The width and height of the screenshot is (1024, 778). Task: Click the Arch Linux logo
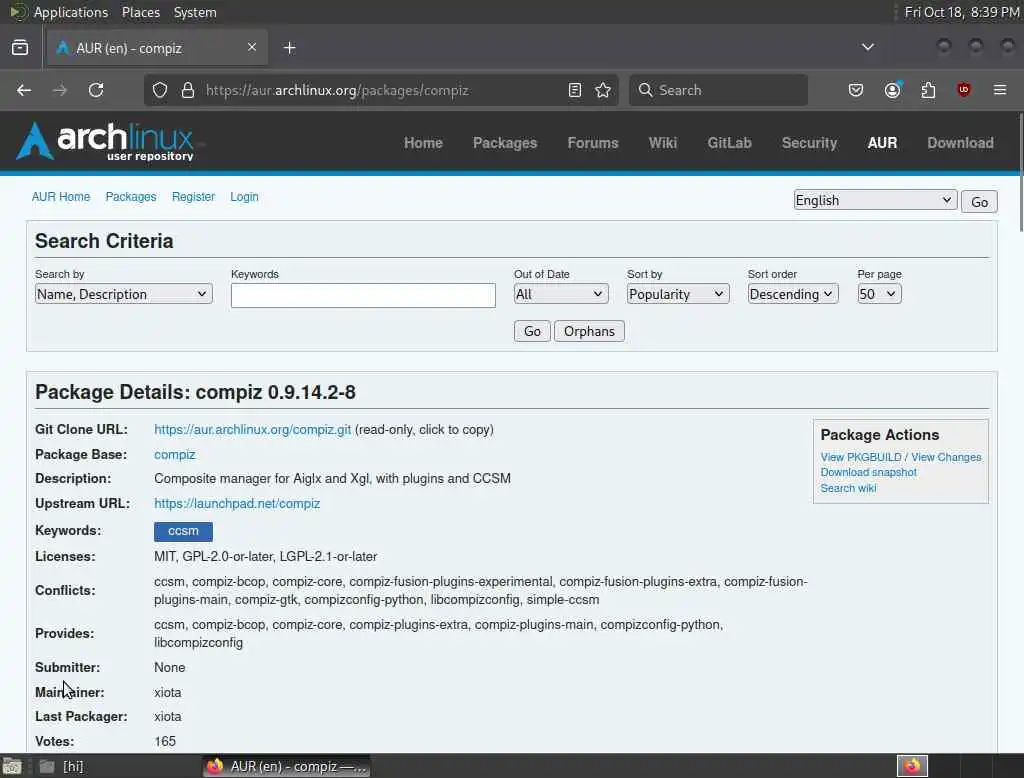click(x=106, y=141)
